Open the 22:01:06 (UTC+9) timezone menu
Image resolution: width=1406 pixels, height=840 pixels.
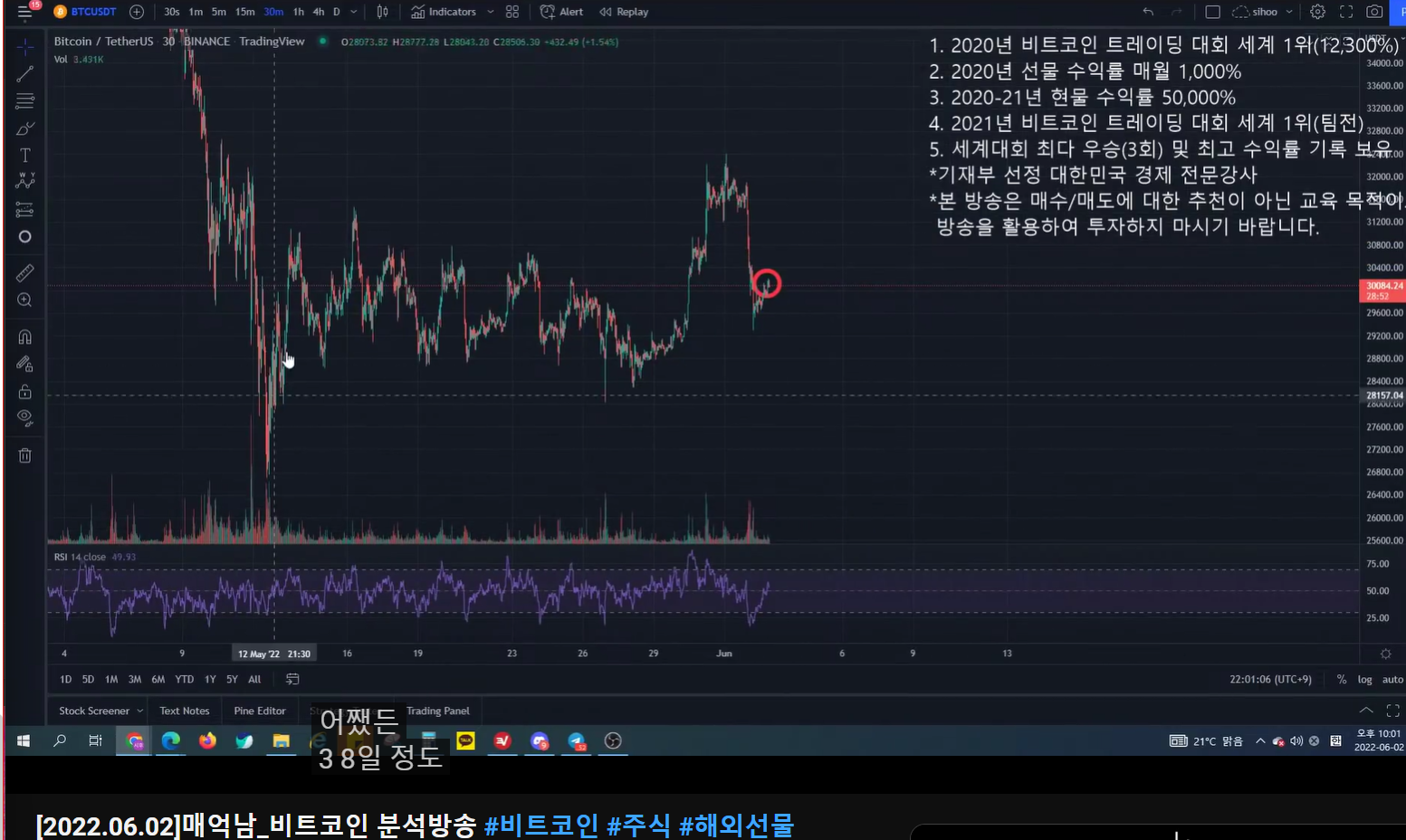pyautogui.click(x=1270, y=679)
